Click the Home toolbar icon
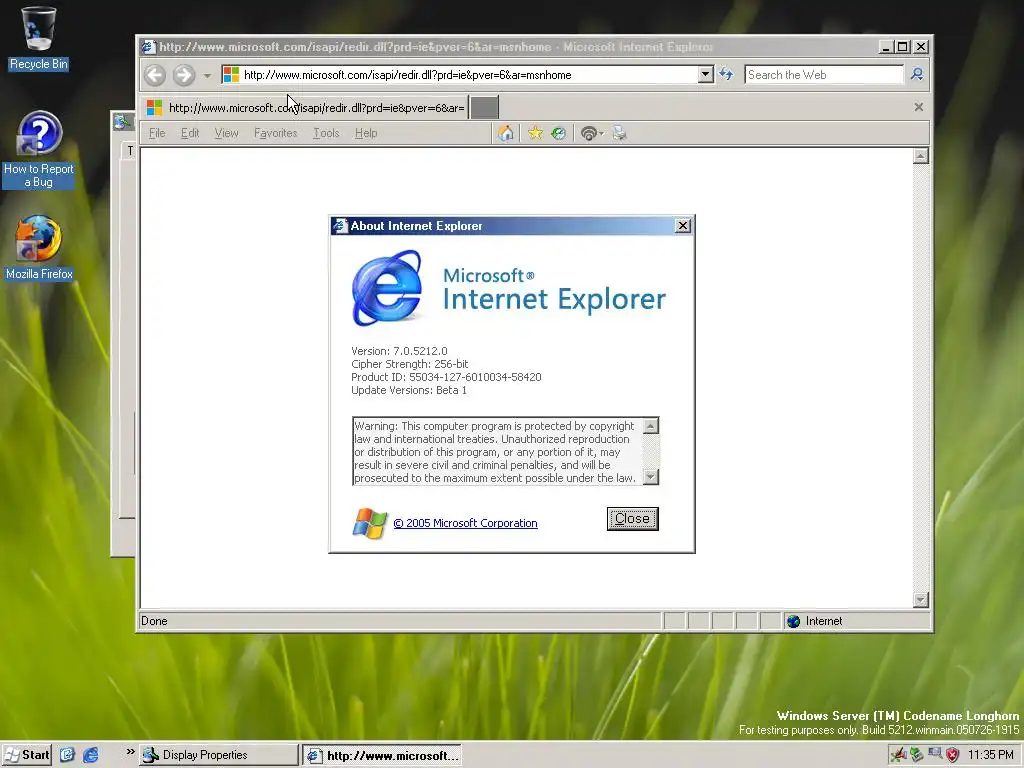The image size is (1024, 768). click(505, 133)
